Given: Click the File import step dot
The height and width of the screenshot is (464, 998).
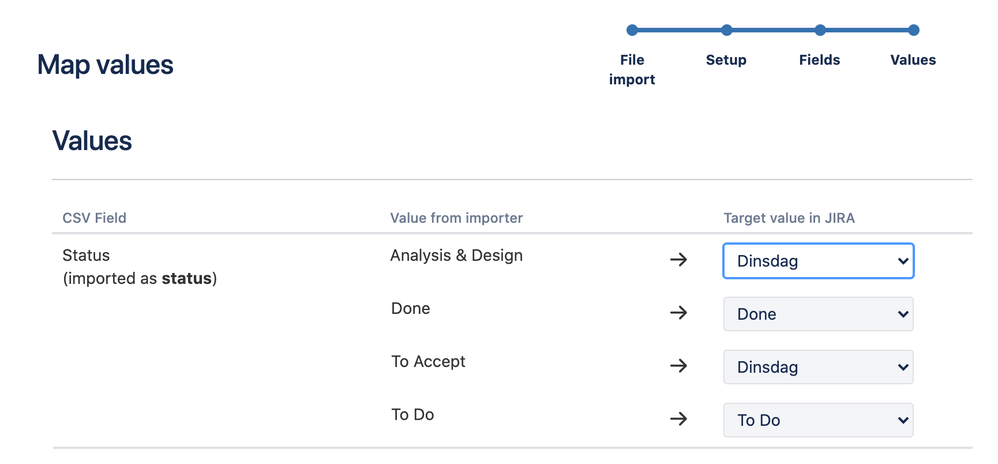Looking at the screenshot, I should point(632,30).
